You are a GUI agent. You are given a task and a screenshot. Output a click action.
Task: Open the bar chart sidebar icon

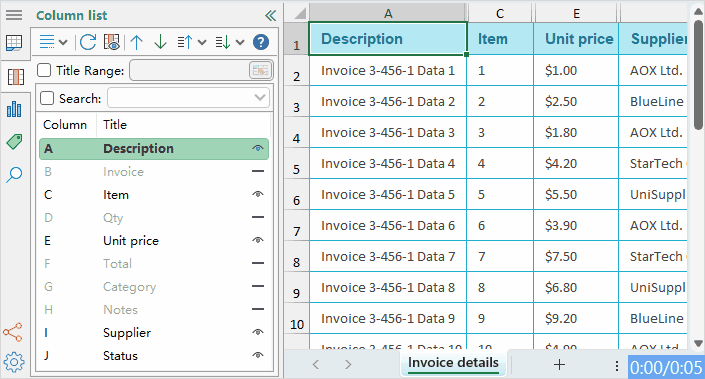coord(14,109)
